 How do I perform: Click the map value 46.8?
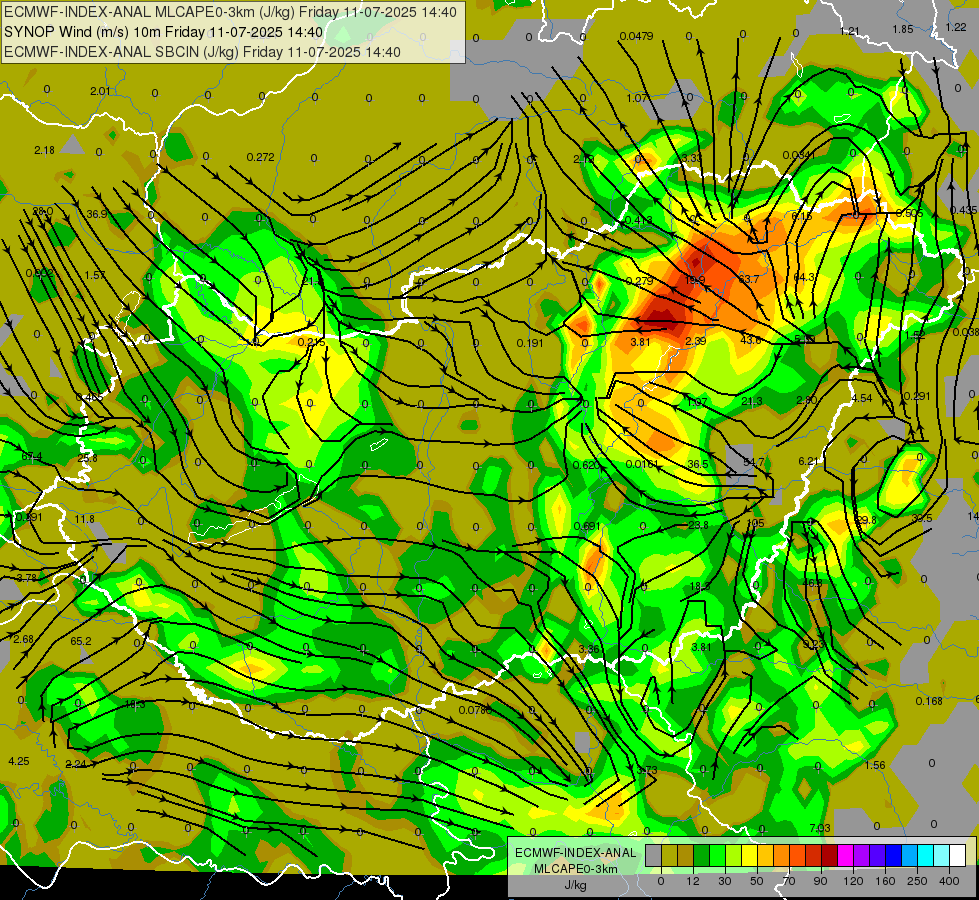[812, 583]
